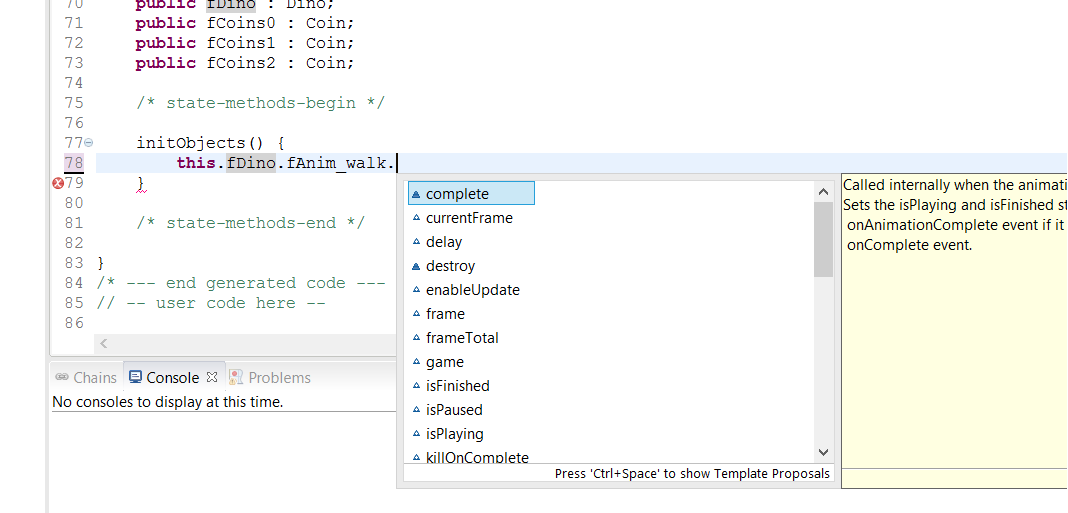The height and width of the screenshot is (513, 1068).
Task: Click the method icon beside 'destroy'
Action: (x=416, y=266)
